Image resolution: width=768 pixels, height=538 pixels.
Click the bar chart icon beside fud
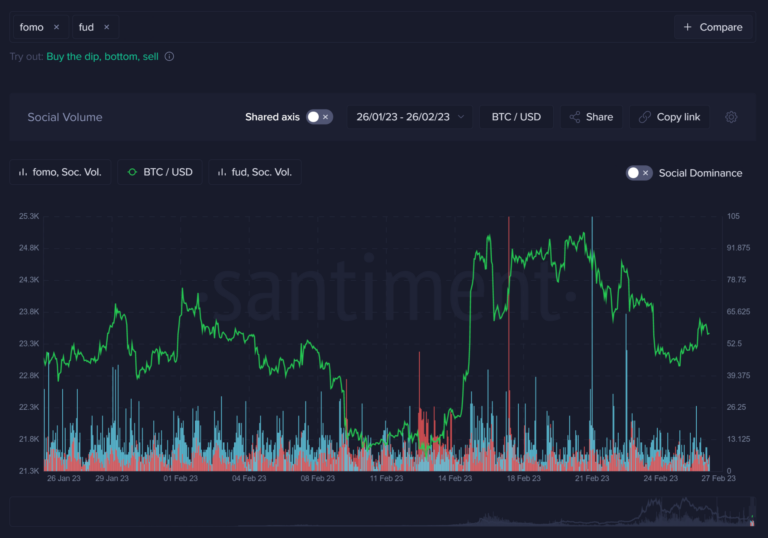pos(222,172)
